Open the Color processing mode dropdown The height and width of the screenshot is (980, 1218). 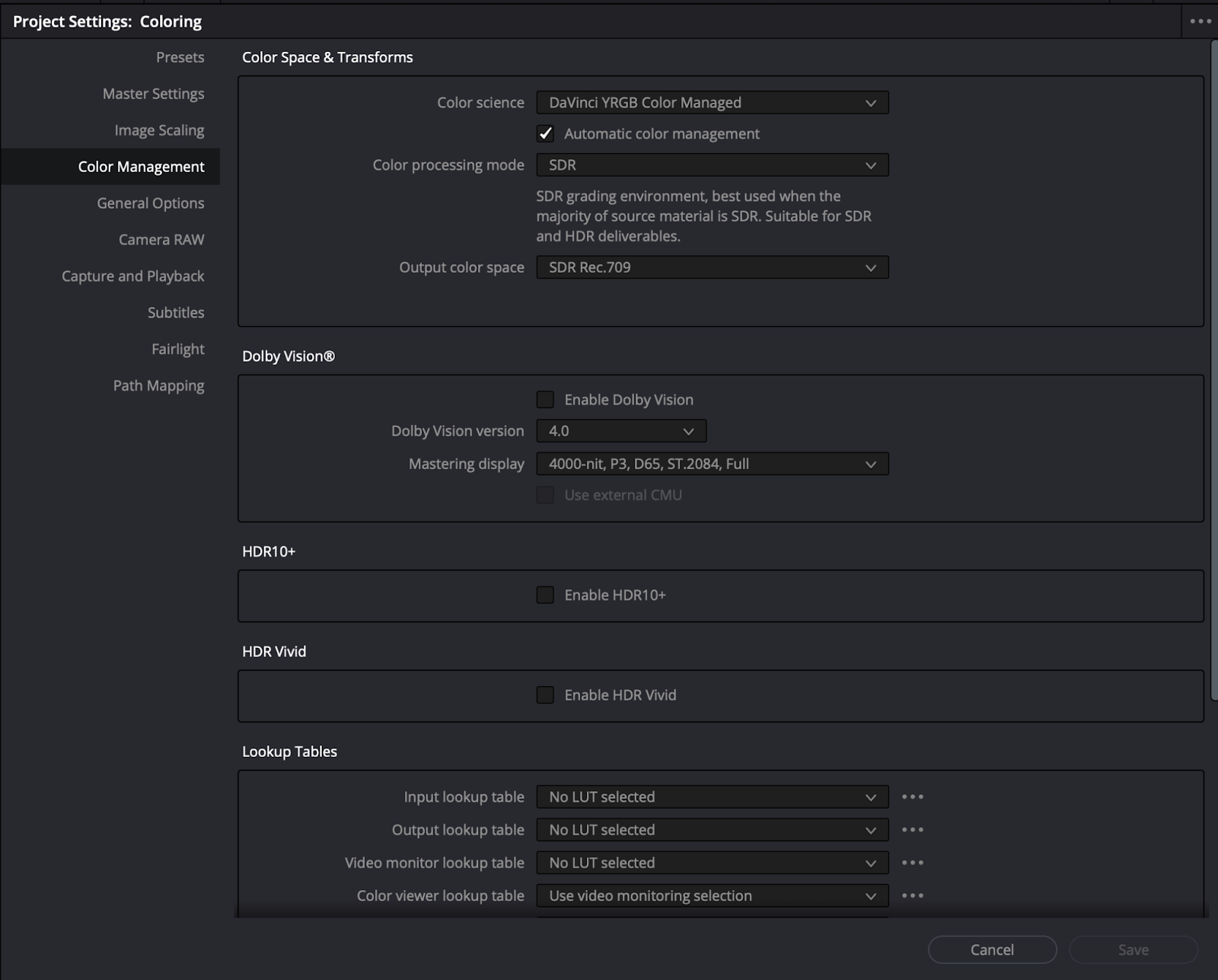coord(713,165)
